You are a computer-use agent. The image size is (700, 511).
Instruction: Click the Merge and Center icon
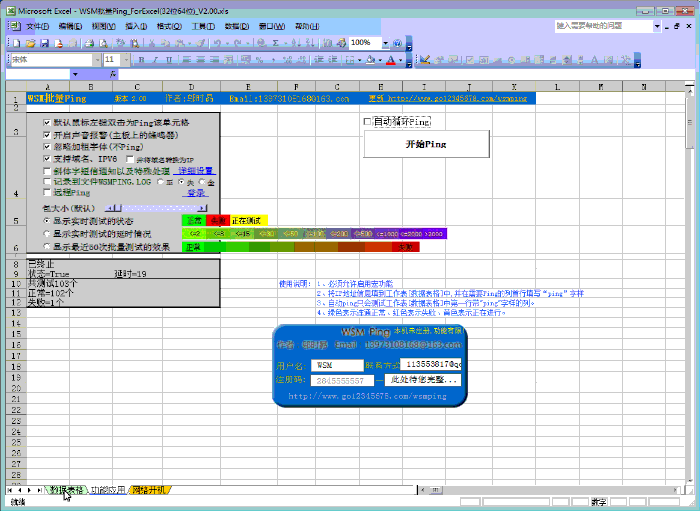point(229,60)
